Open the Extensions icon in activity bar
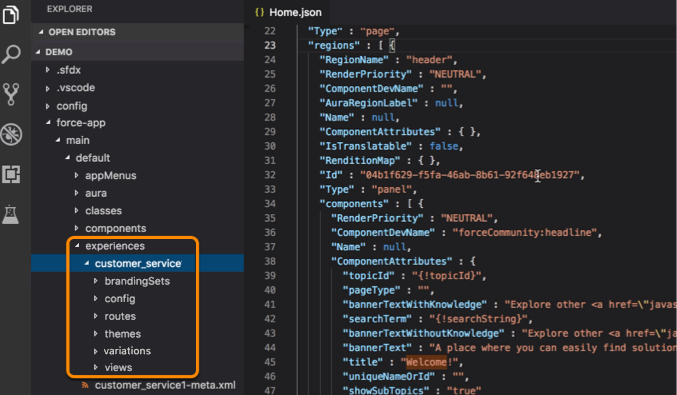 point(11,174)
